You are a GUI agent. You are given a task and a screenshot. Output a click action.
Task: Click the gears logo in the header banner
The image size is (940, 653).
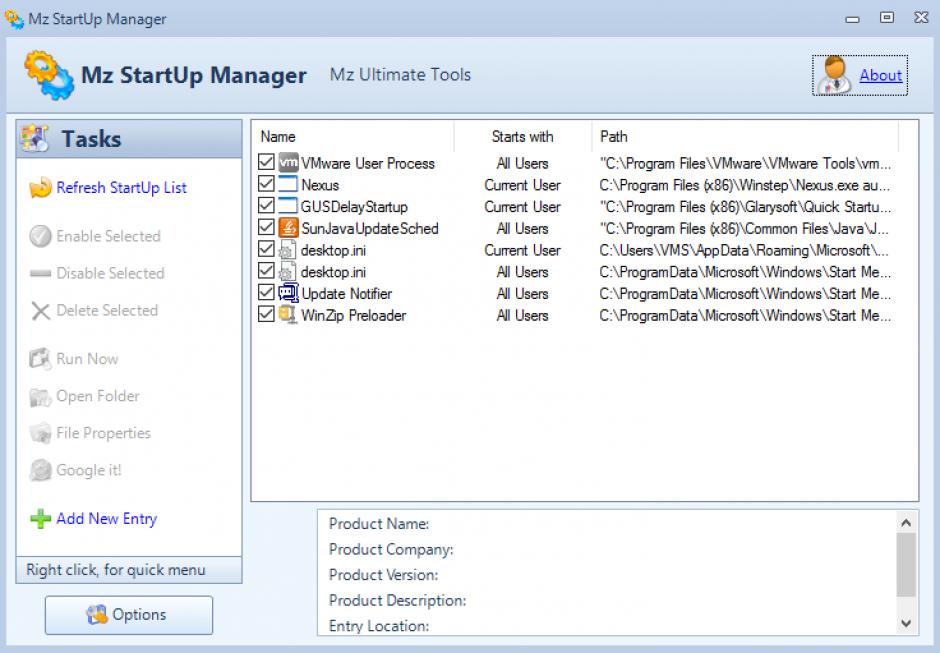[49, 75]
